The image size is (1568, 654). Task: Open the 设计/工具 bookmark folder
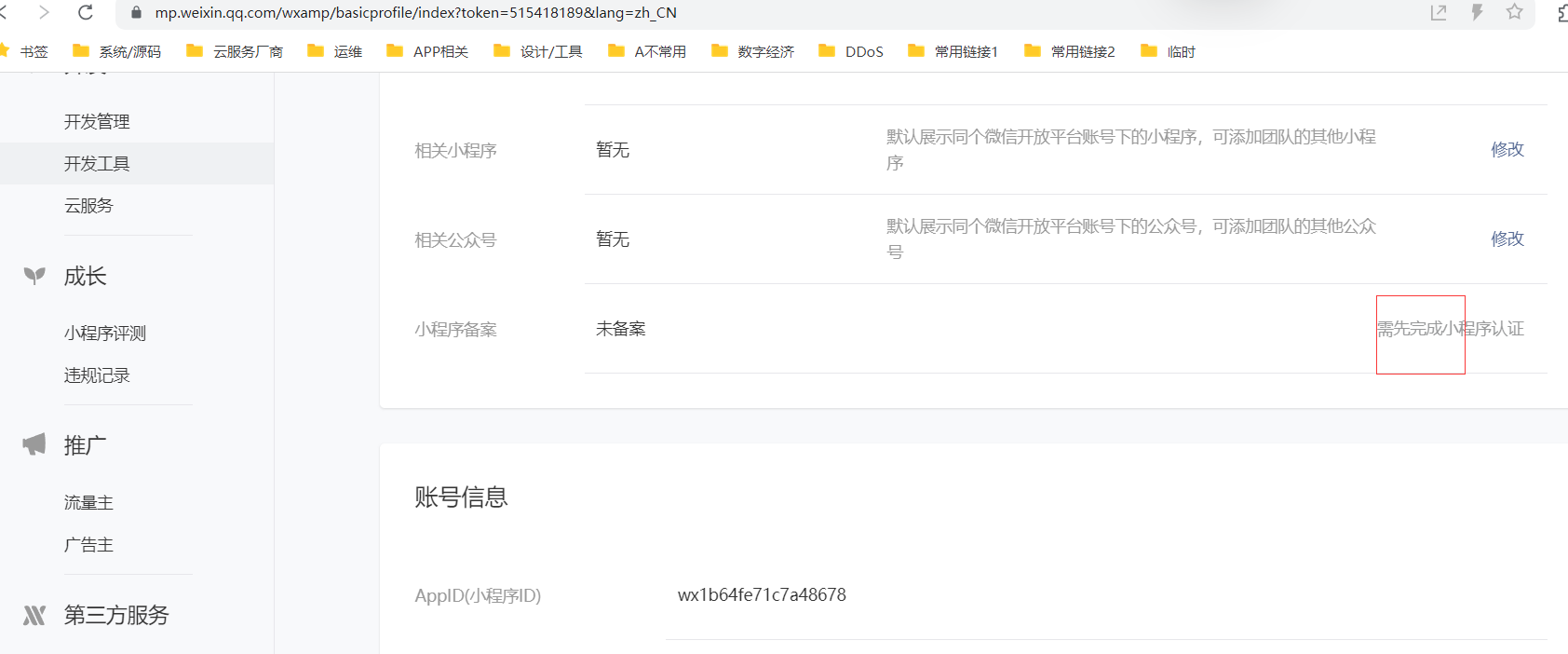coord(538,51)
